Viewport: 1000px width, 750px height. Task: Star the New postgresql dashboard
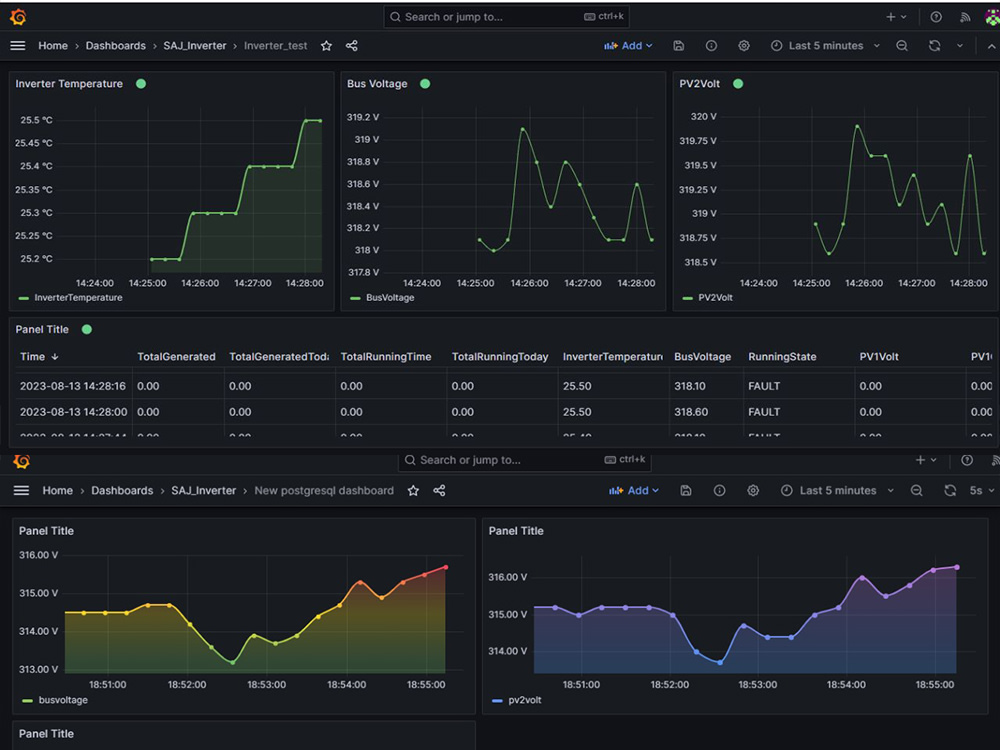tap(413, 490)
